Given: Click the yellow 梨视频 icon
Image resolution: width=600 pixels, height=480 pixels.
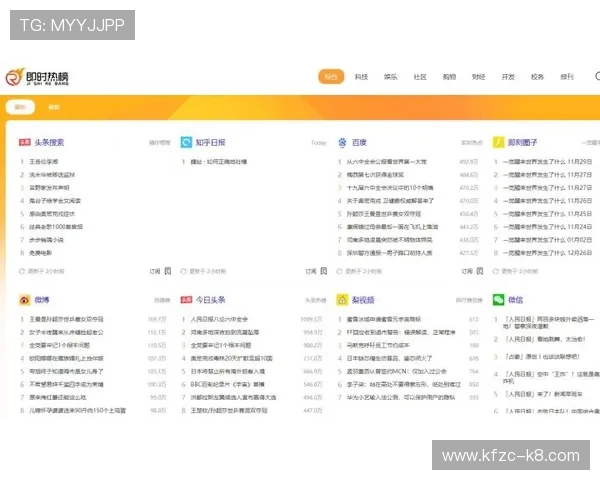Looking at the screenshot, I should pyautogui.click(x=342, y=300).
